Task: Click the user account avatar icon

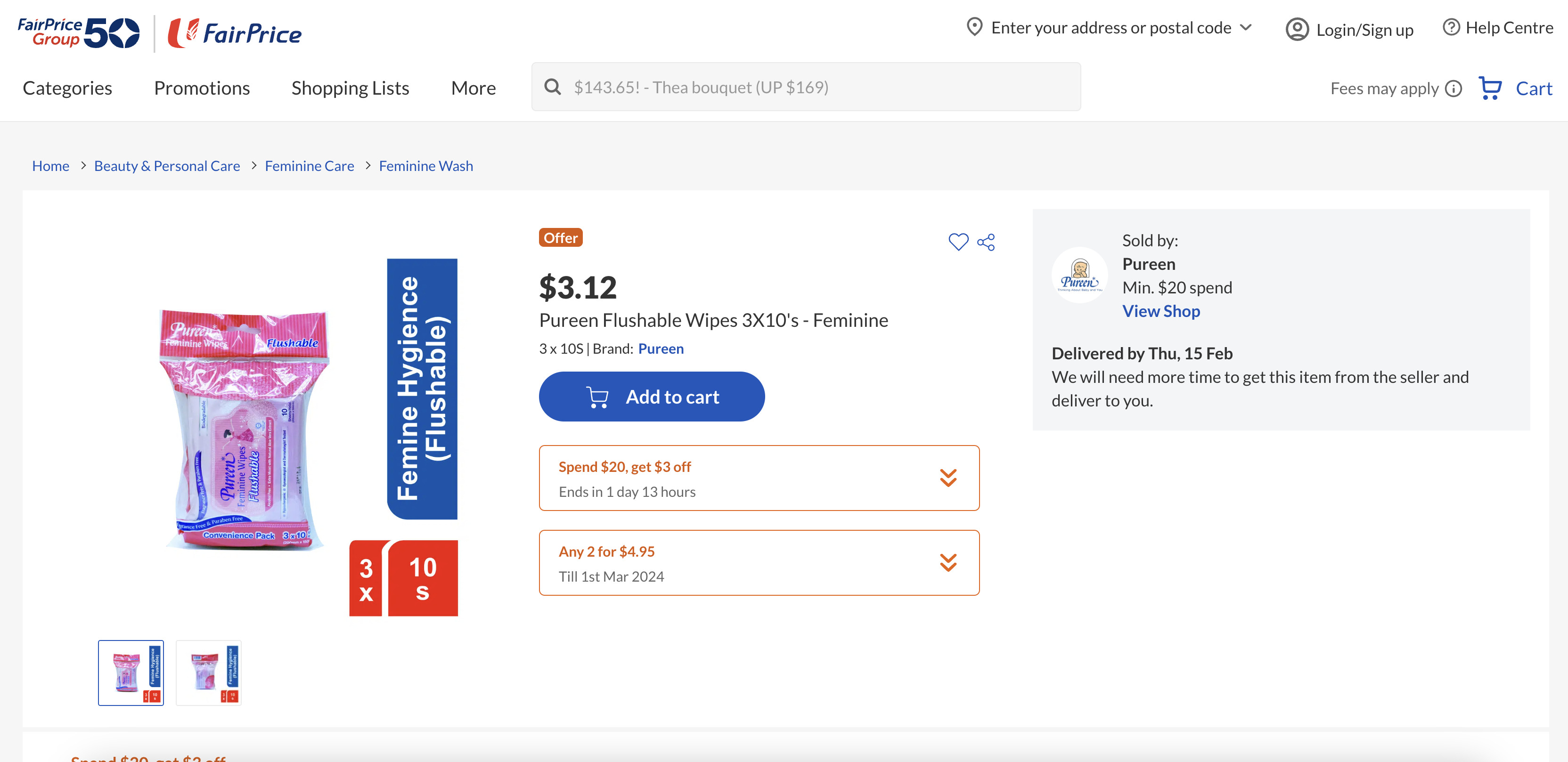Action: 1297,29
